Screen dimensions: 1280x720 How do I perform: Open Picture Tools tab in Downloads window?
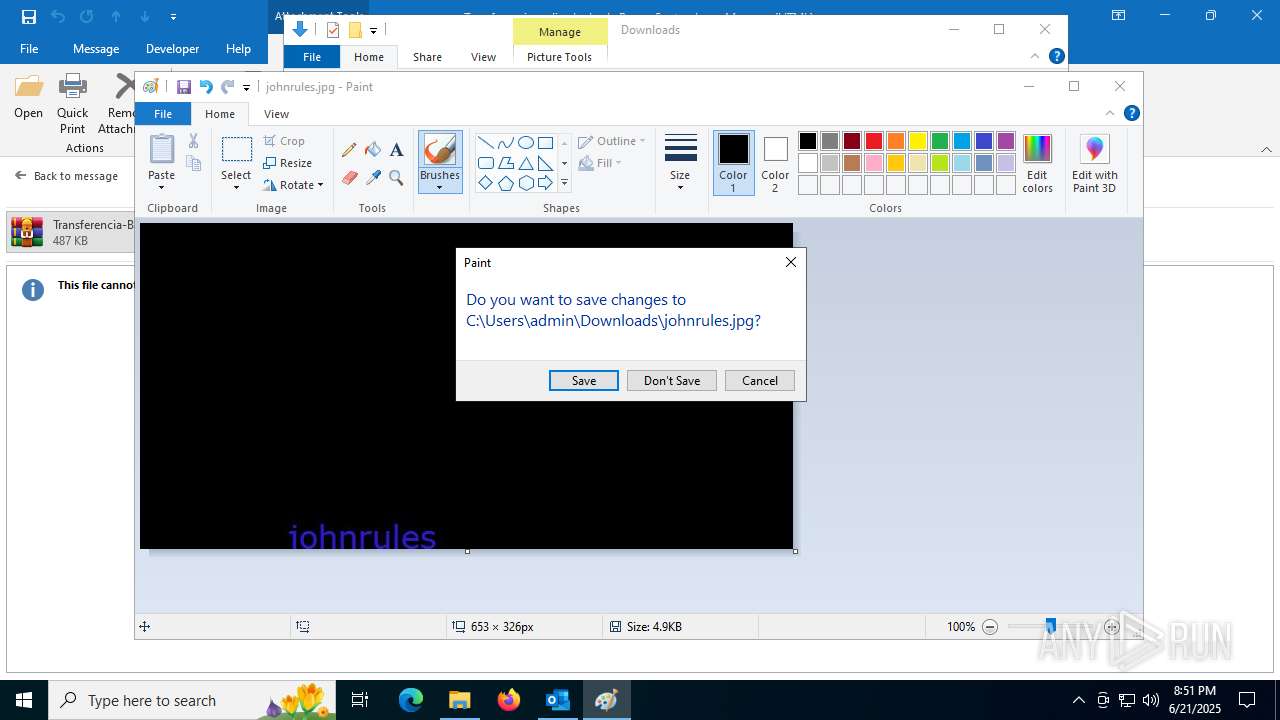560,57
